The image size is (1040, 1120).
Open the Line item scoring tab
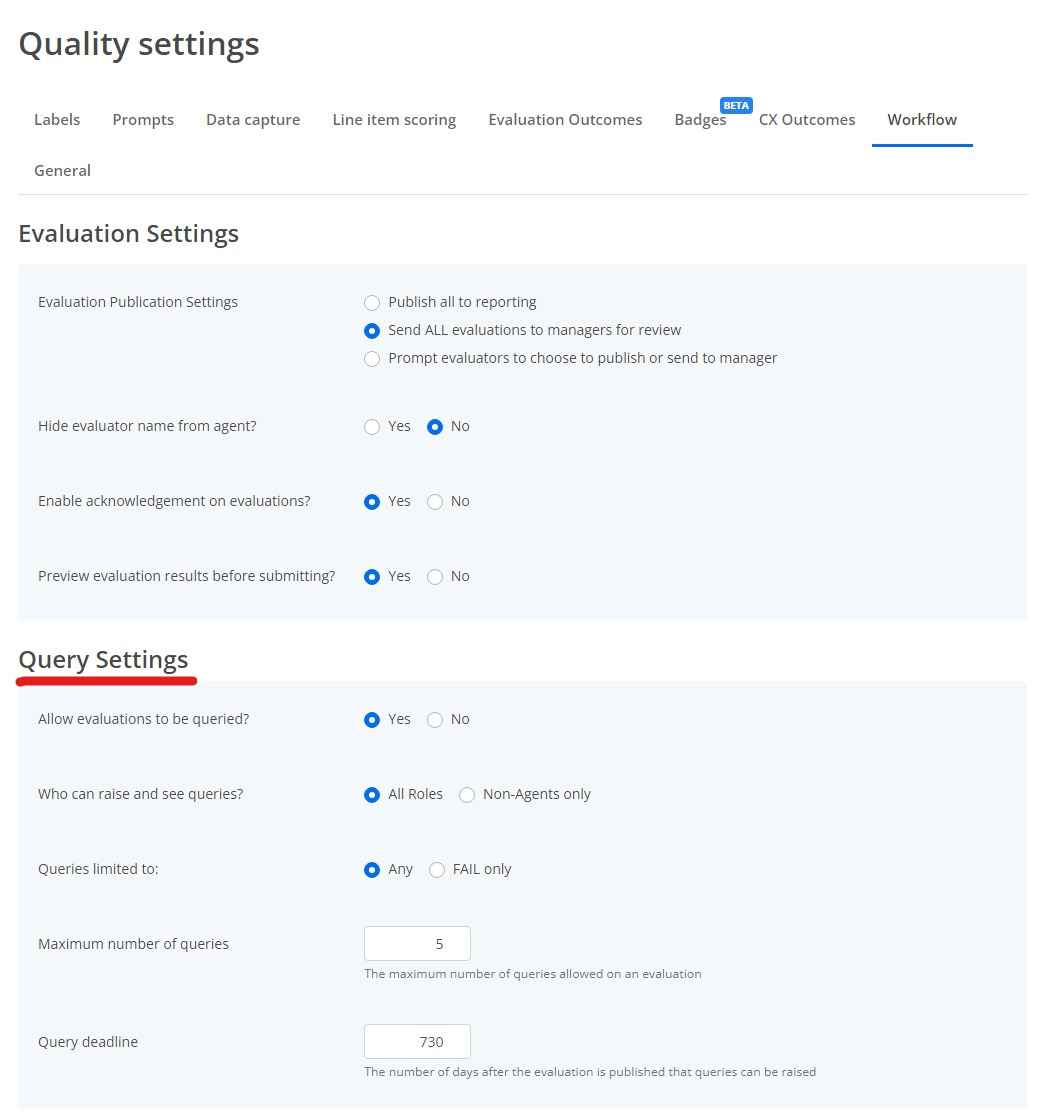click(x=394, y=119)
